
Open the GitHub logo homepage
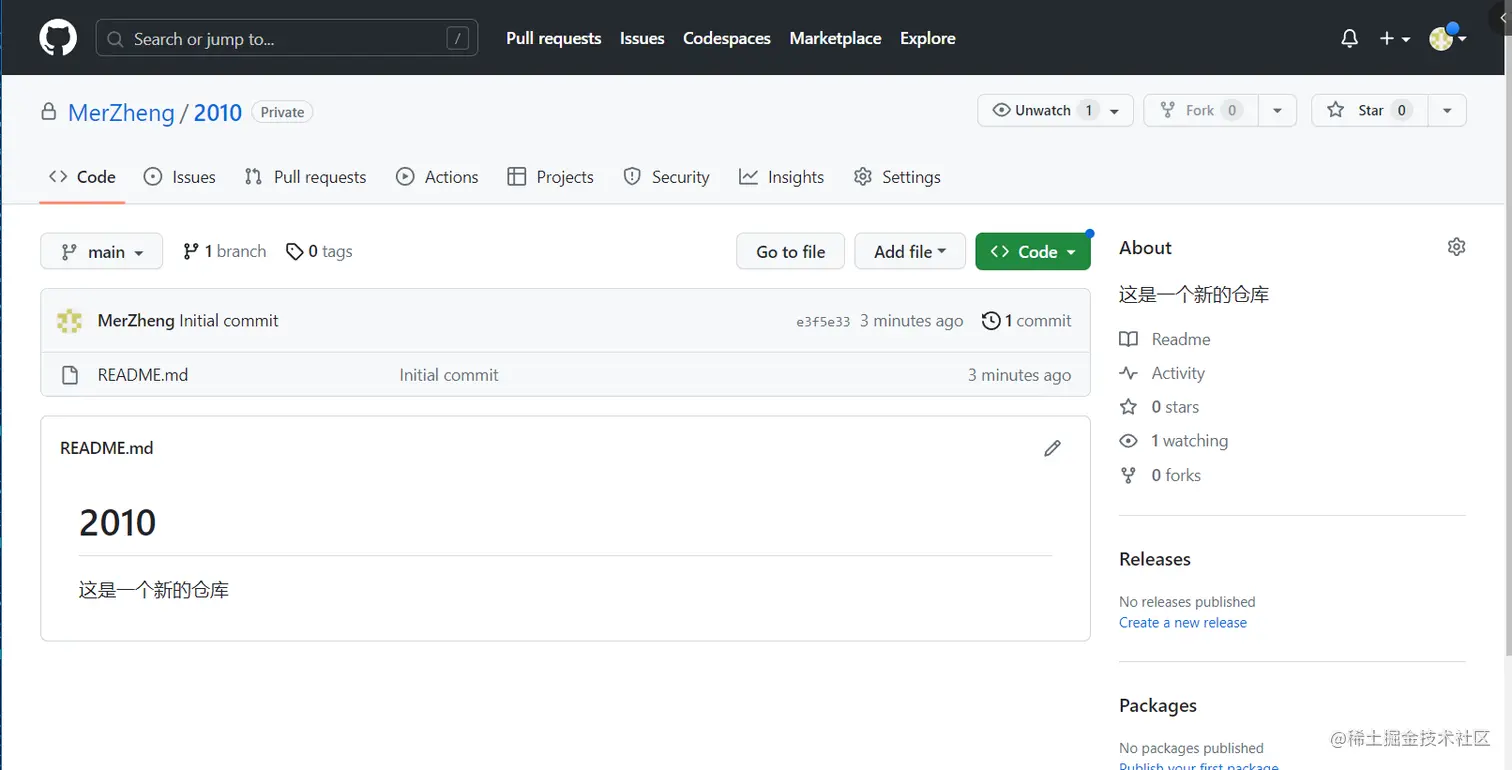point(58,38)
